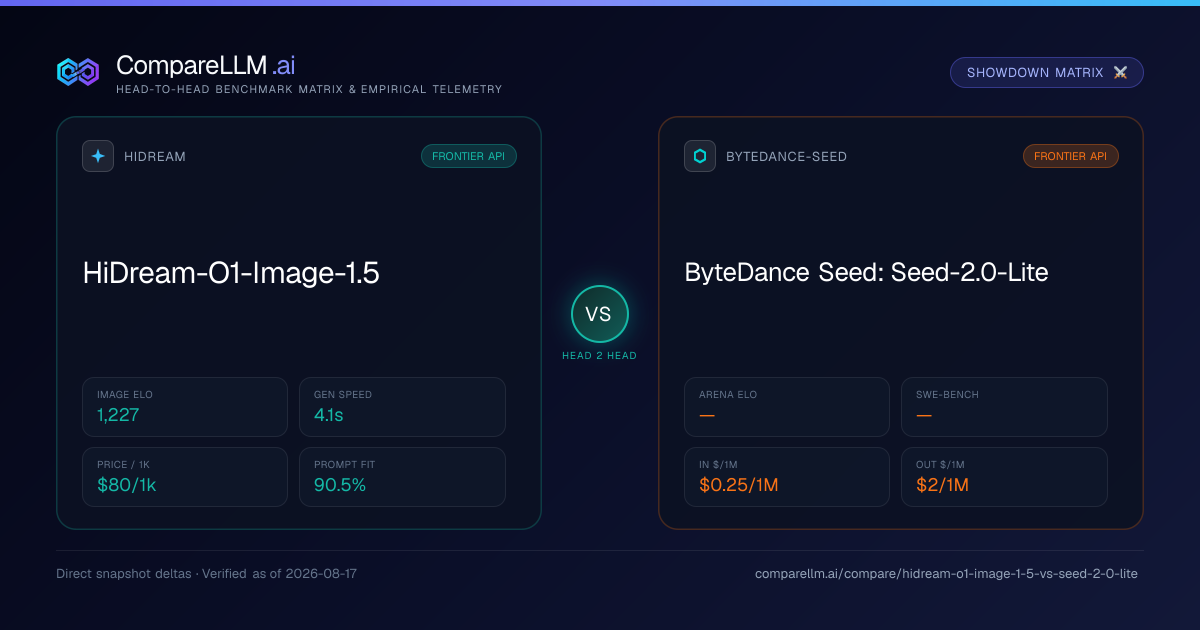Open the Showdown Matrix button

coord(1047,73)
